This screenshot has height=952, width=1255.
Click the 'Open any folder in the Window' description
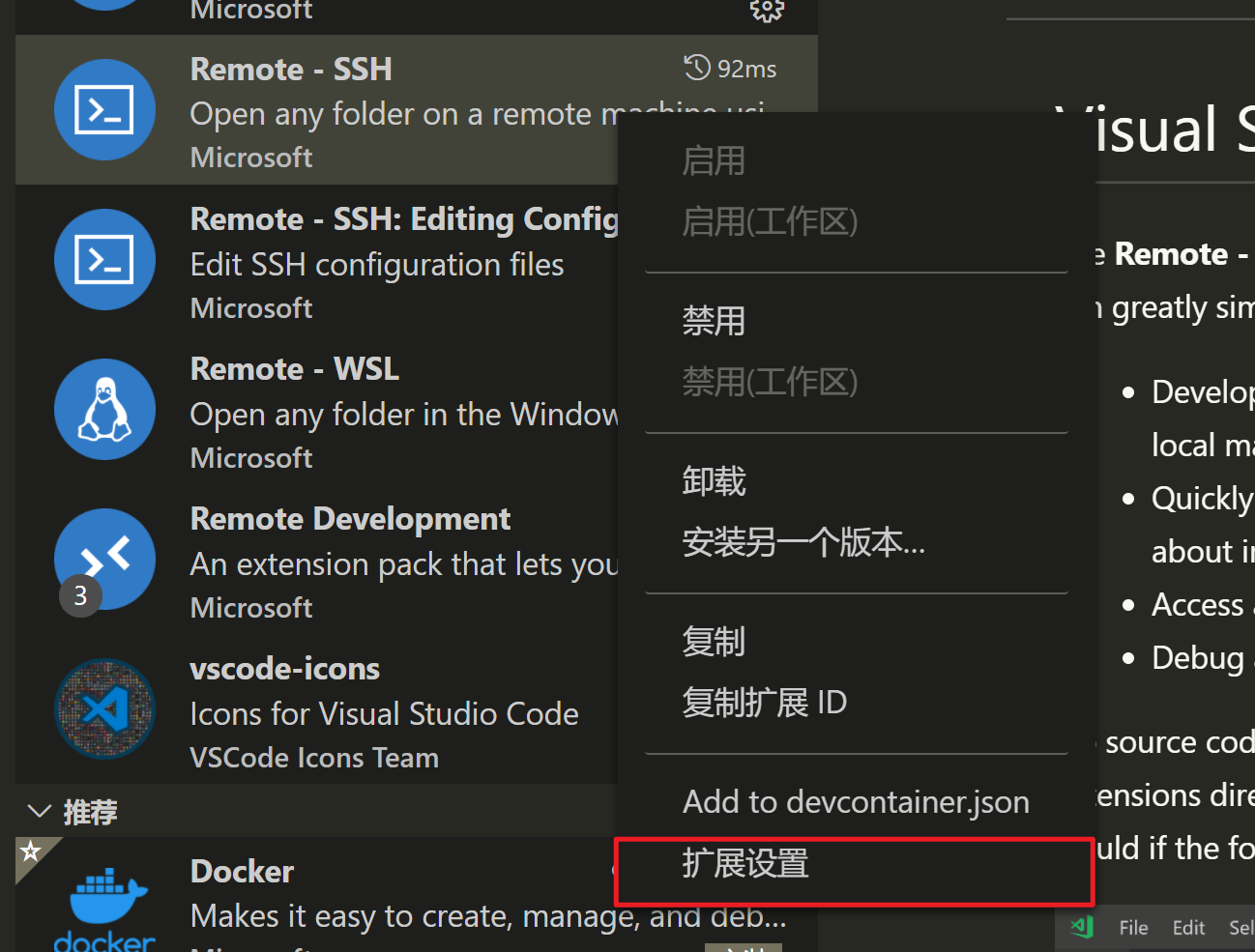404,415
